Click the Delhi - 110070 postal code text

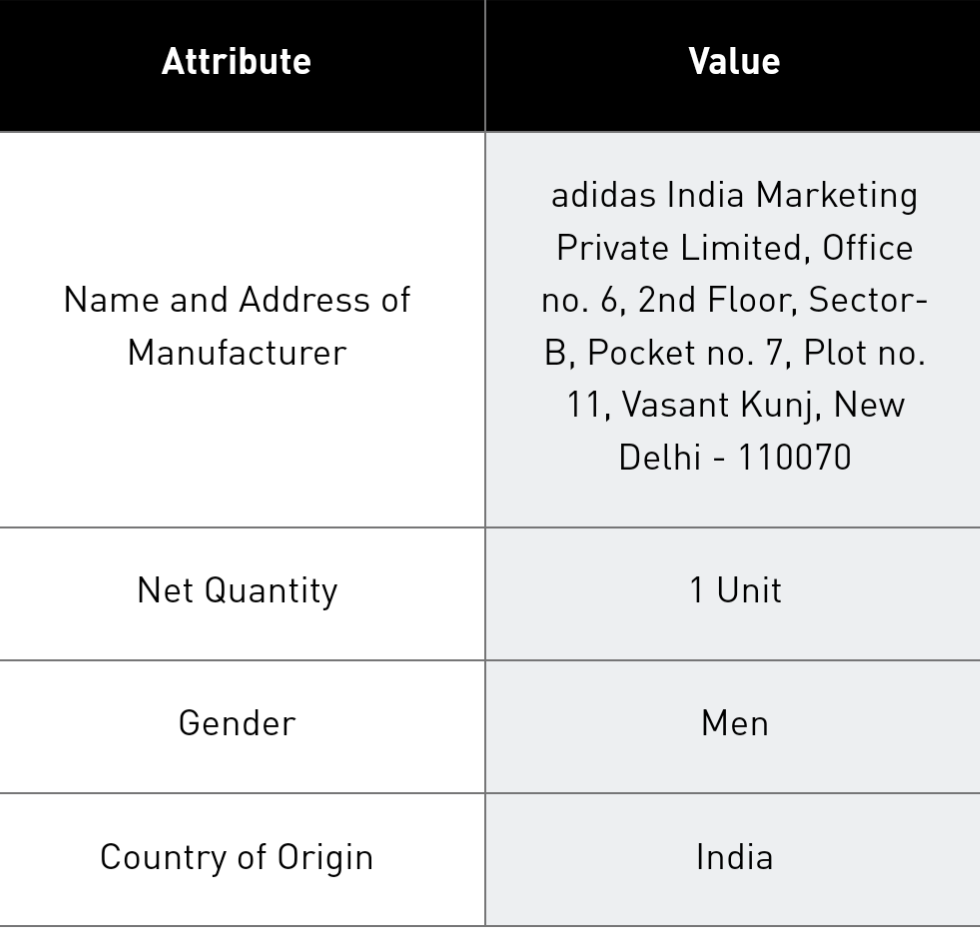[x=735, y=457]
